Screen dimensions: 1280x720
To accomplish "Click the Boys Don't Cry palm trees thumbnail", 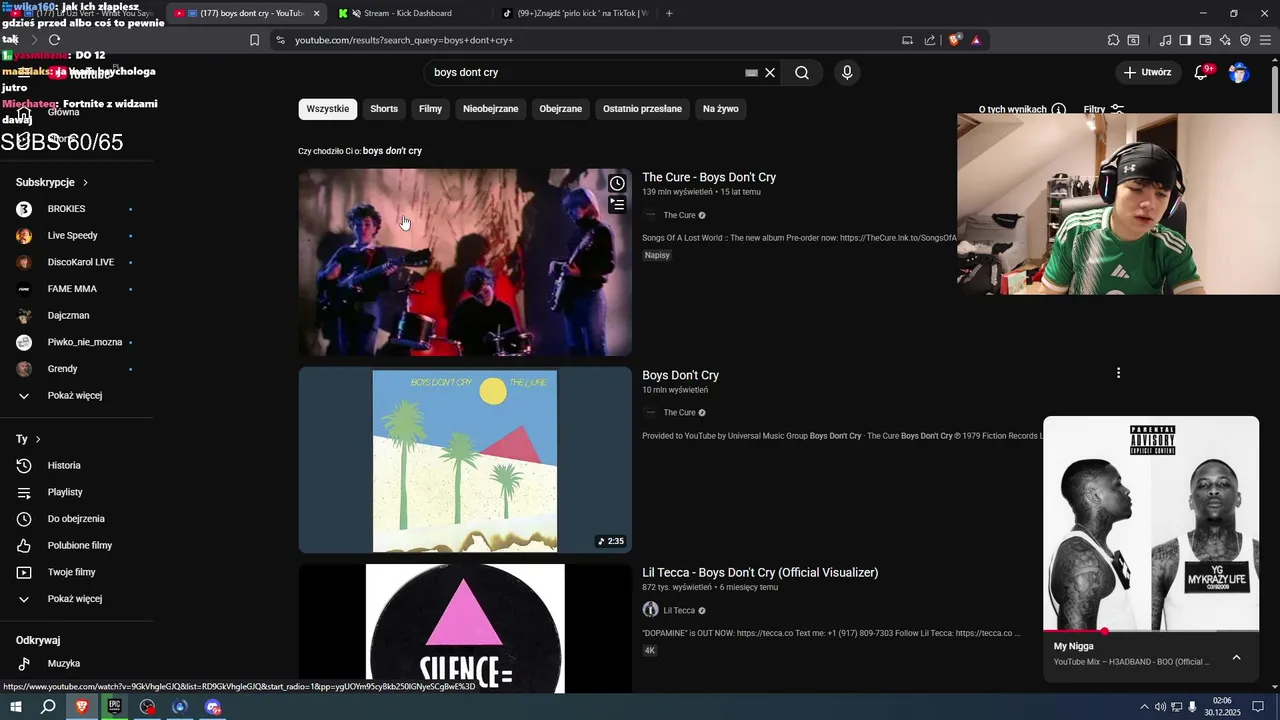I will pyautogui.click(x=465, y=460).
